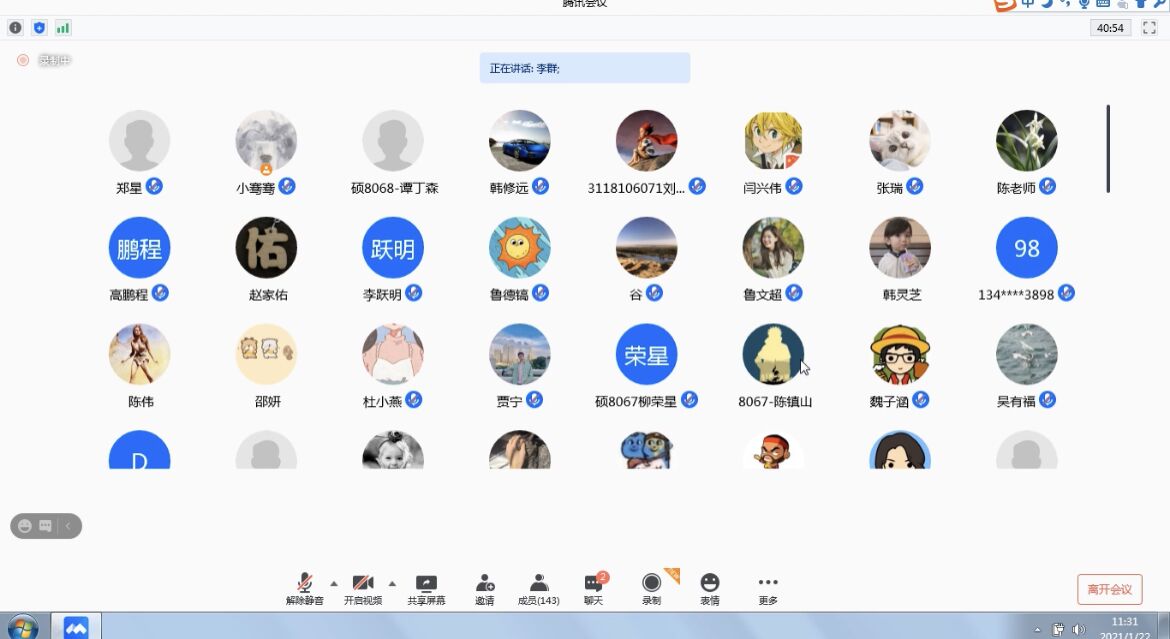Collapse the floating emoji bar arrow

point(68,526)
